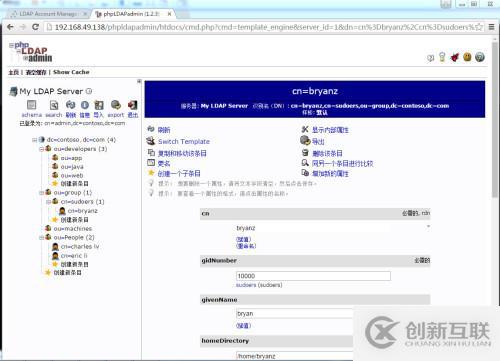Click the page vertical scrollbar
This screenshot has height=361, width=500.
click(x=495, y=120)
